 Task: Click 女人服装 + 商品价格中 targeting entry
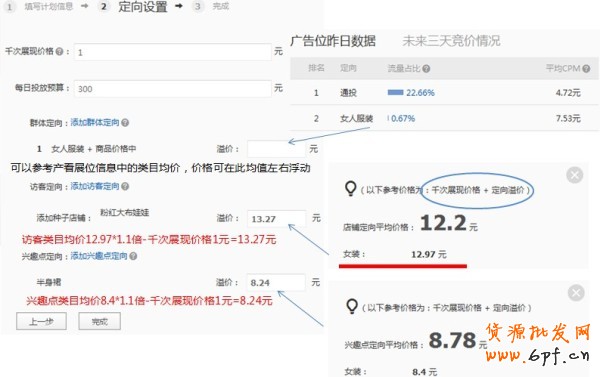coord(93,149)
